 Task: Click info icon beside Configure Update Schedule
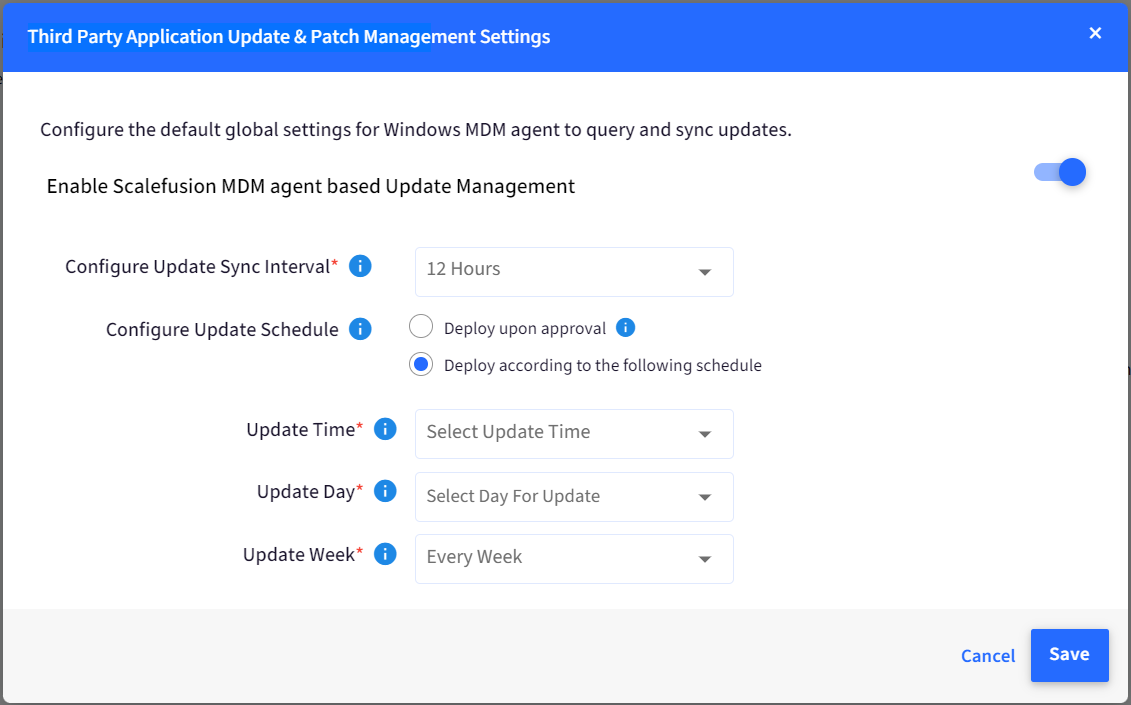click(360, 329)
